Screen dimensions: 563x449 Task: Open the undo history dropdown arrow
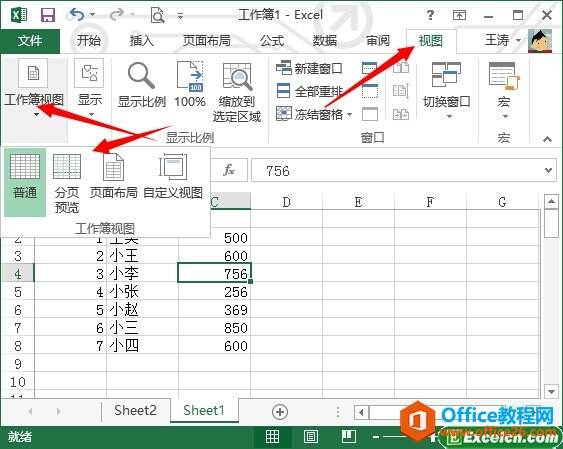[x=93, y=15]
